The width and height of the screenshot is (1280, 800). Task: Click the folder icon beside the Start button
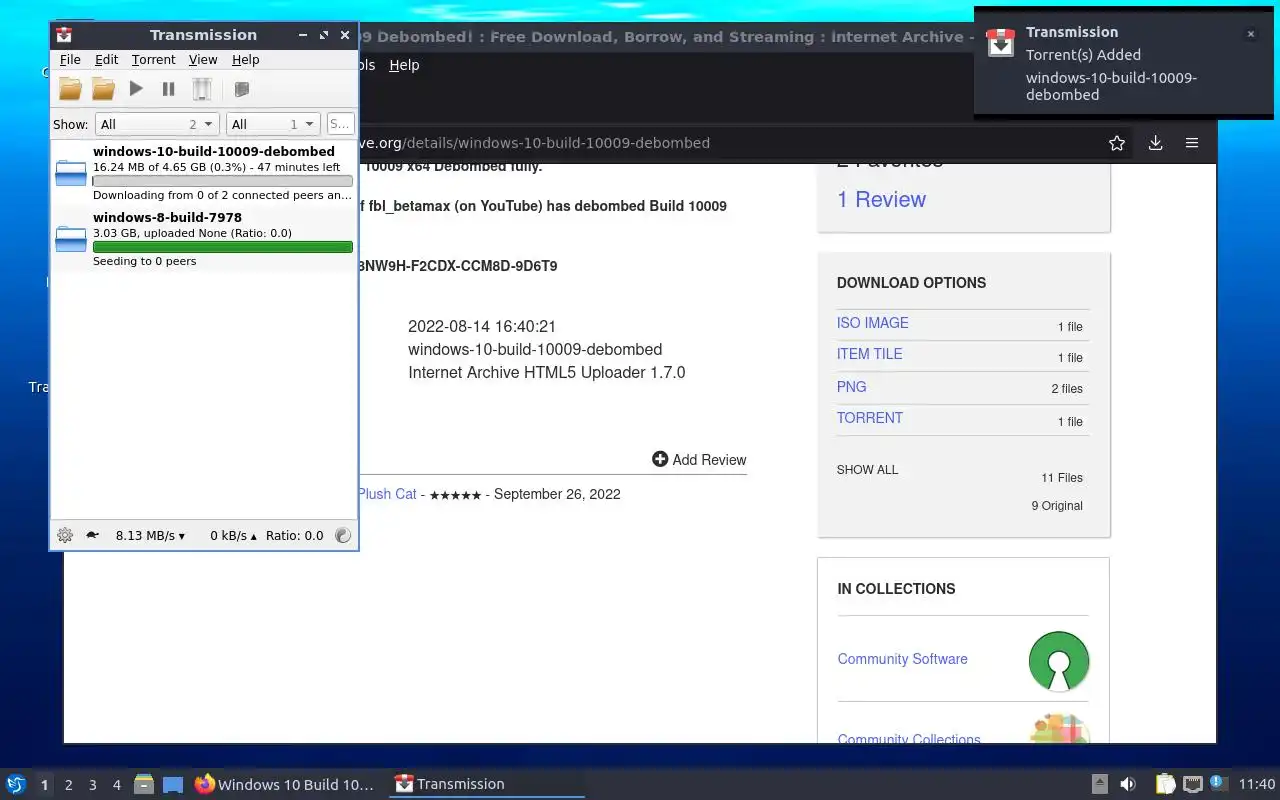click(x=103, y=89)
